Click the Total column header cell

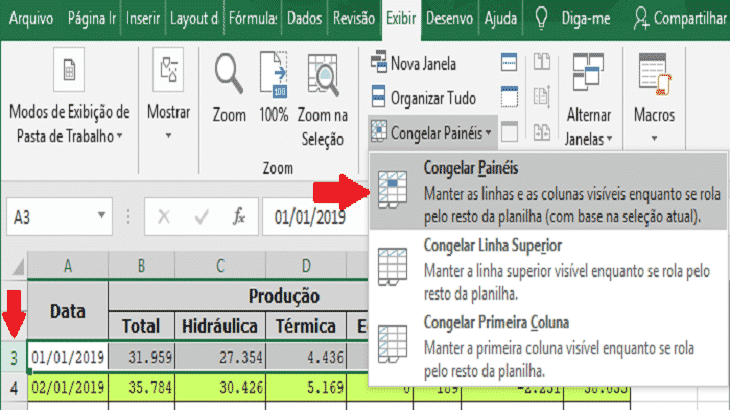(x=141, y=326)
